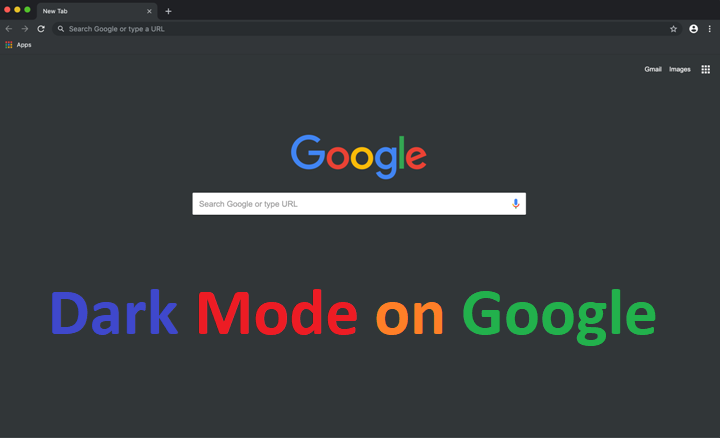Open the Gmail link
Viewport: 720px width, 438px height.
(653, 69)
